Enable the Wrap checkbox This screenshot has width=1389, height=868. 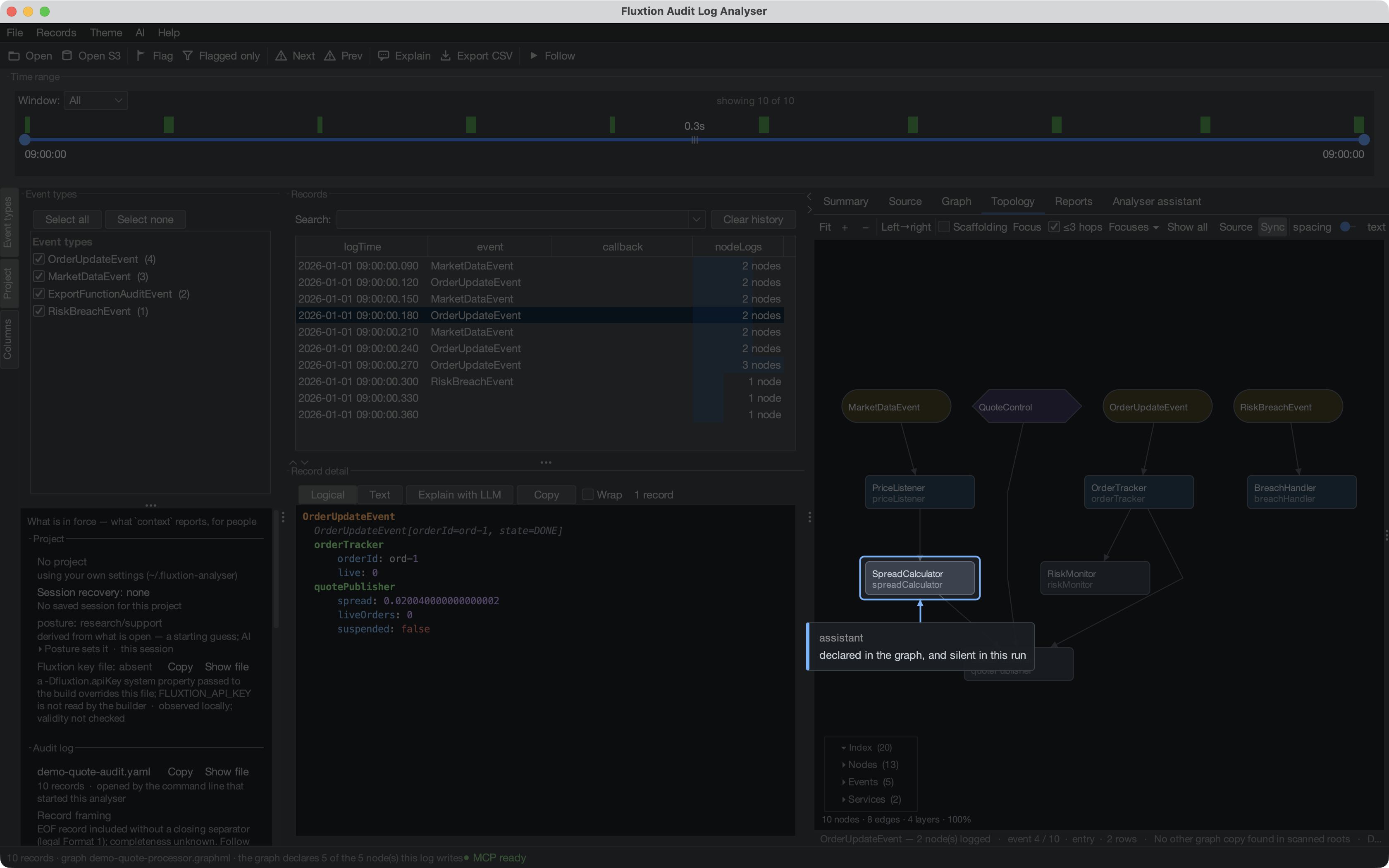point(588,495)
